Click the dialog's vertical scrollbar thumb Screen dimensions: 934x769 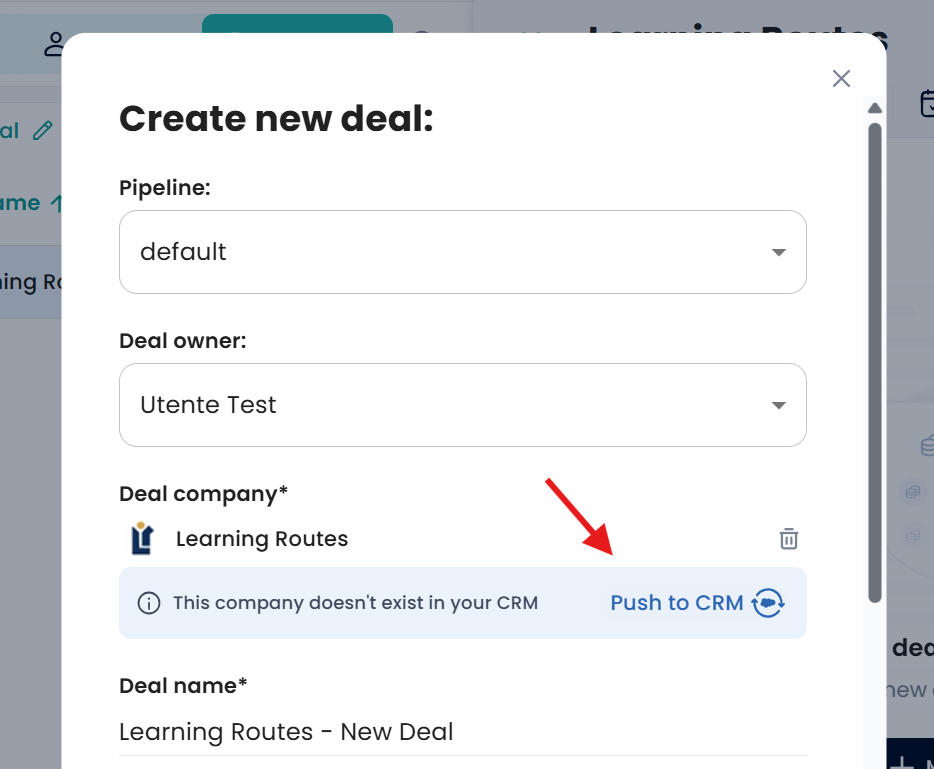875,360
